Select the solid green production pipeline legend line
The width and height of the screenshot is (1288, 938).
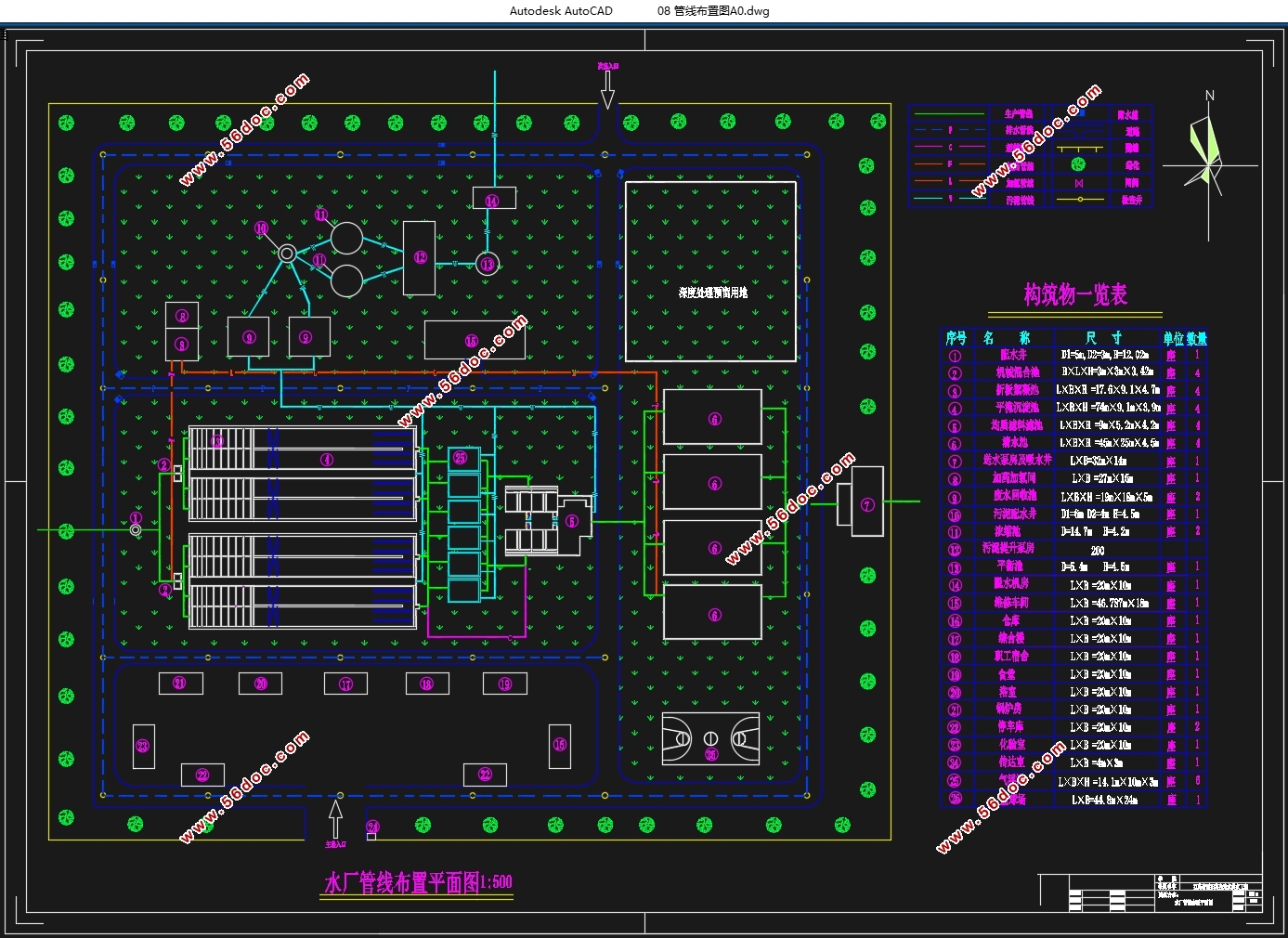pos(949,114)
